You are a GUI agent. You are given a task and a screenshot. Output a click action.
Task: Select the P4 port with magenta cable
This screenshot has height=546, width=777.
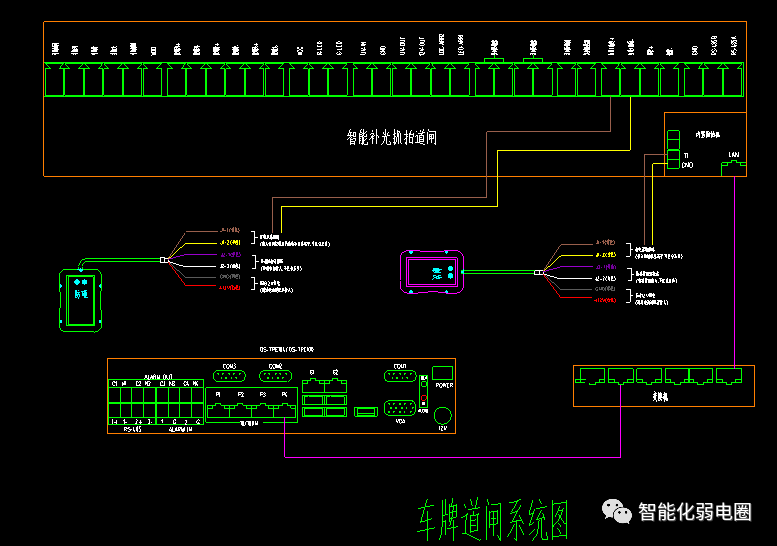pyautogui.click(x=285, y=409)
